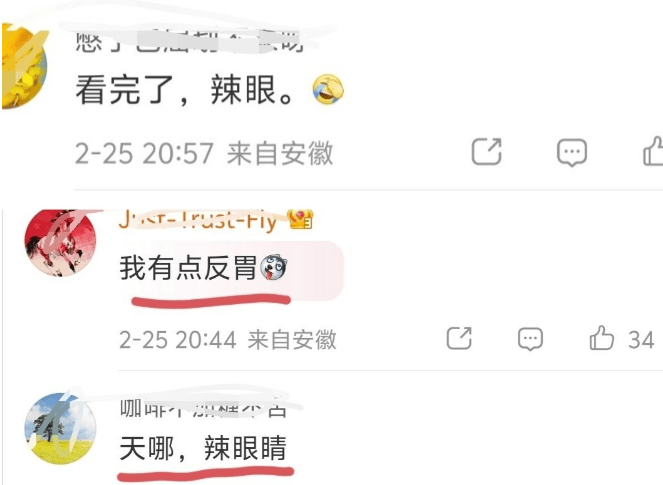Open the username above "看完了，辣眼。"

[x=190, y=41]
